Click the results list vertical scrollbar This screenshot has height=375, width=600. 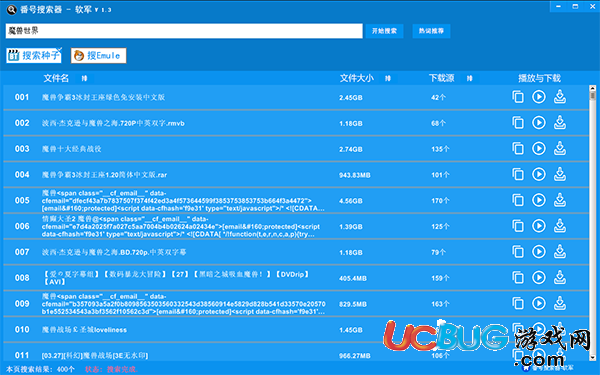593,224
